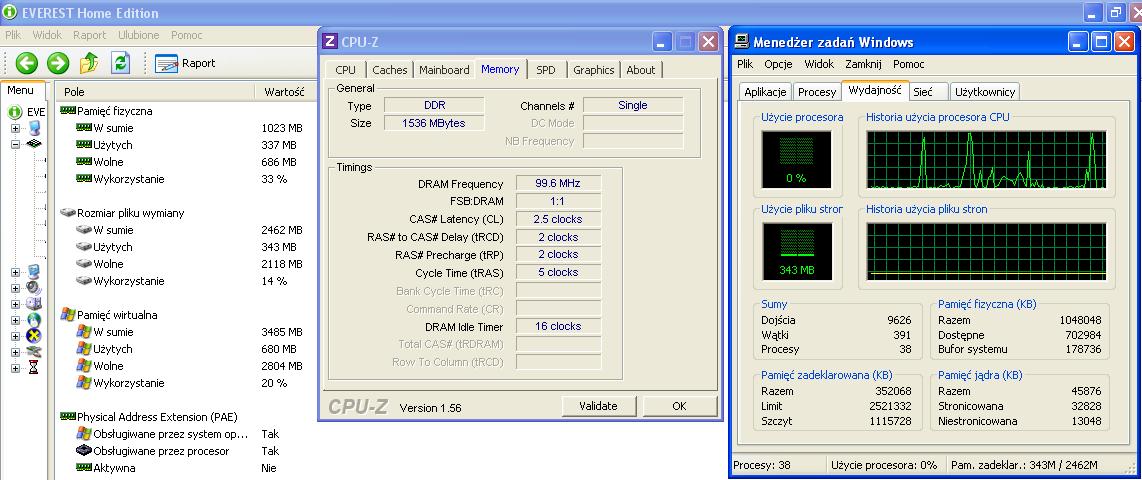The image size is (1142, 480).
Task: Click the OK button in CPU-Z
Action: point(680,406)
